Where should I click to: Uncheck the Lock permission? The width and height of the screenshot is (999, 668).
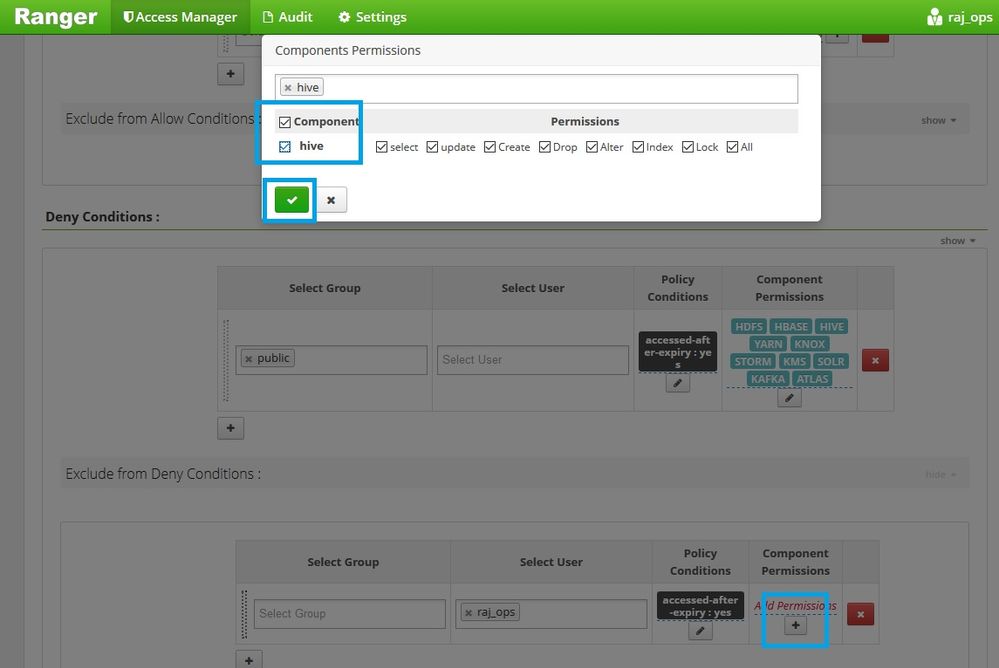[687, 147]
